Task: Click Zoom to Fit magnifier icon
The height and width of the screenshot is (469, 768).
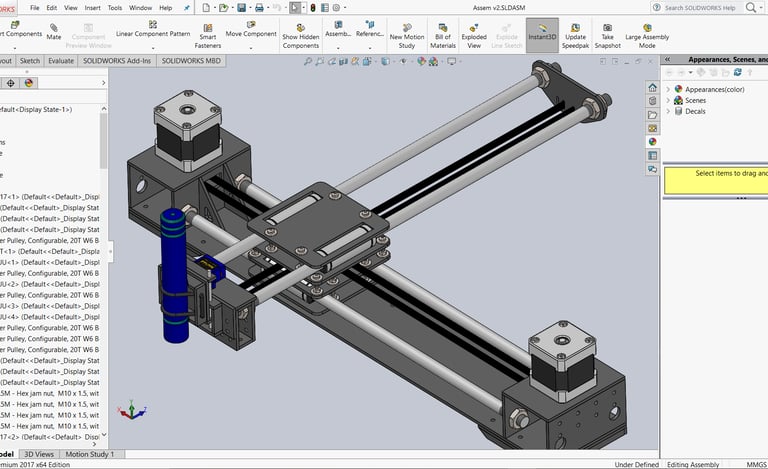Action: pyautogui.click(x=308, y=61)
